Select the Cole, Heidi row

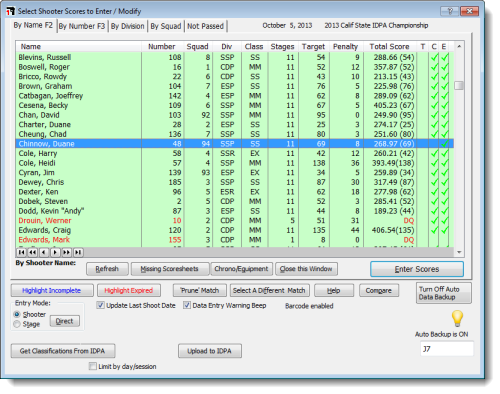click(x=235, y=163)
